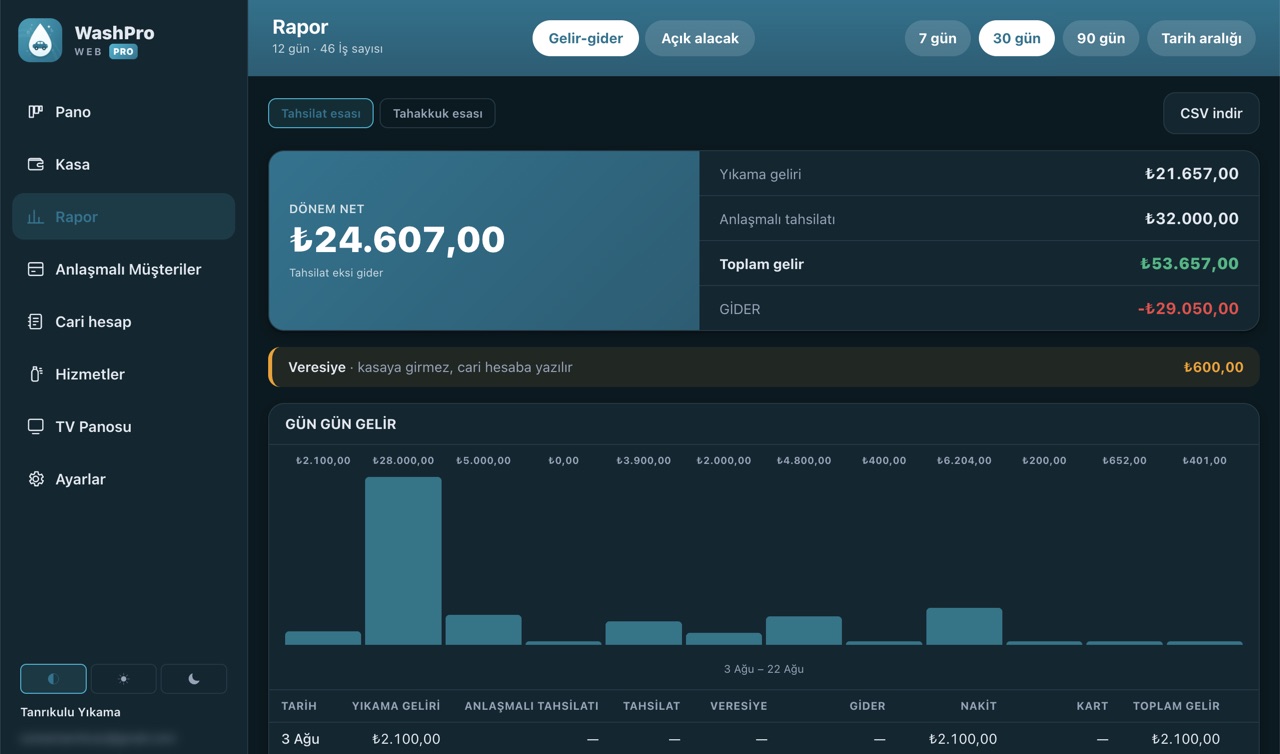The width and height of the screenshot is (1280, 754).
Task: Click the 3 Ağu date cell
Action: coord(300,739)
